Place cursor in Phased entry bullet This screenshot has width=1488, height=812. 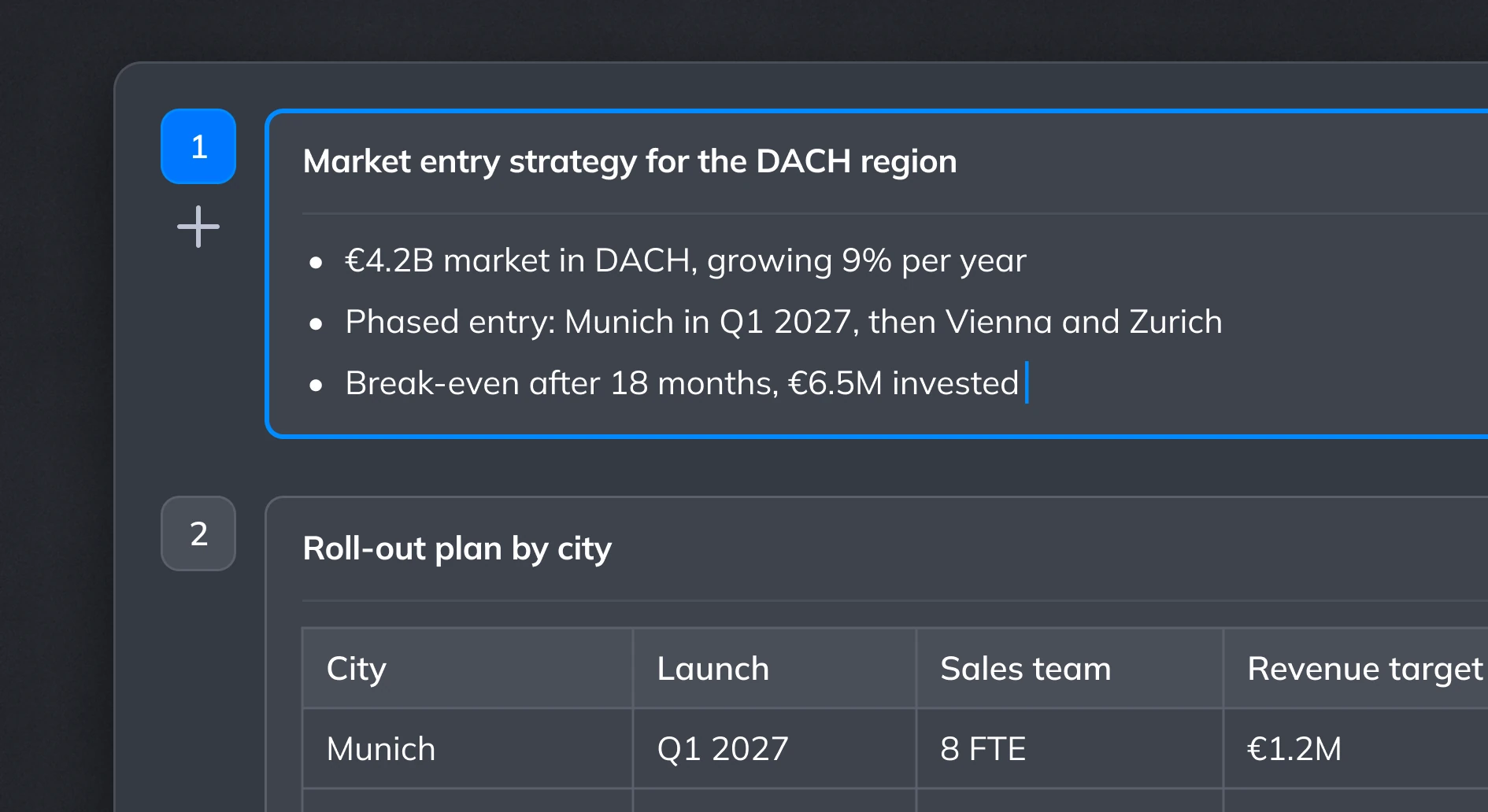(x=783, y=322)
